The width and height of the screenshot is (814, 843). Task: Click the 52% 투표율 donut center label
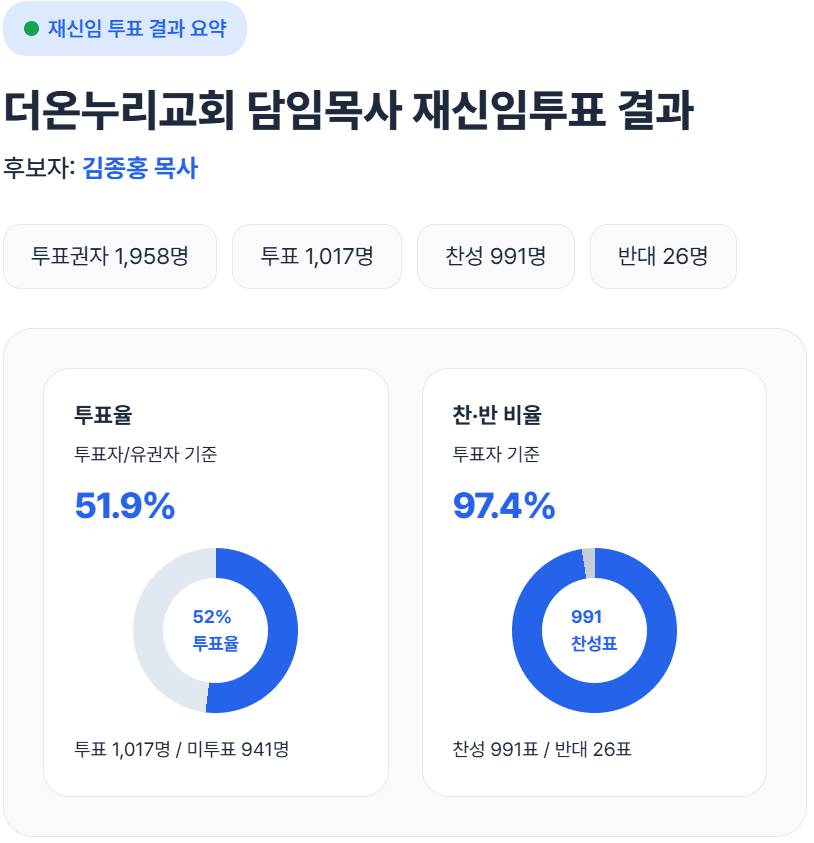[215, 630]
